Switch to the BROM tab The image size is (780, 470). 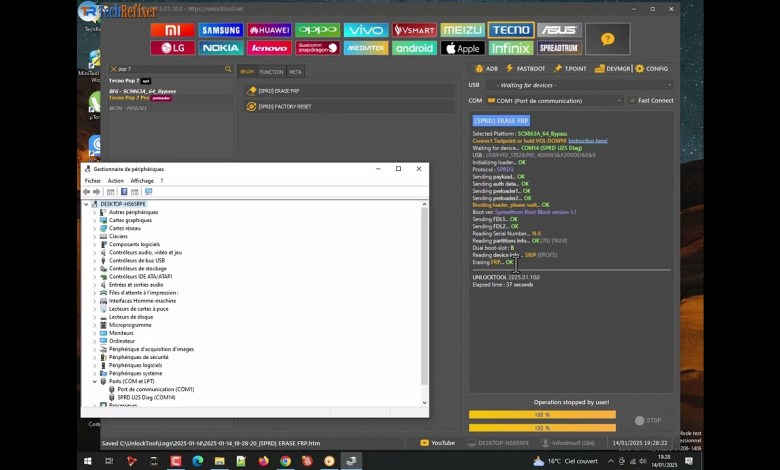(x=247, y=72)
